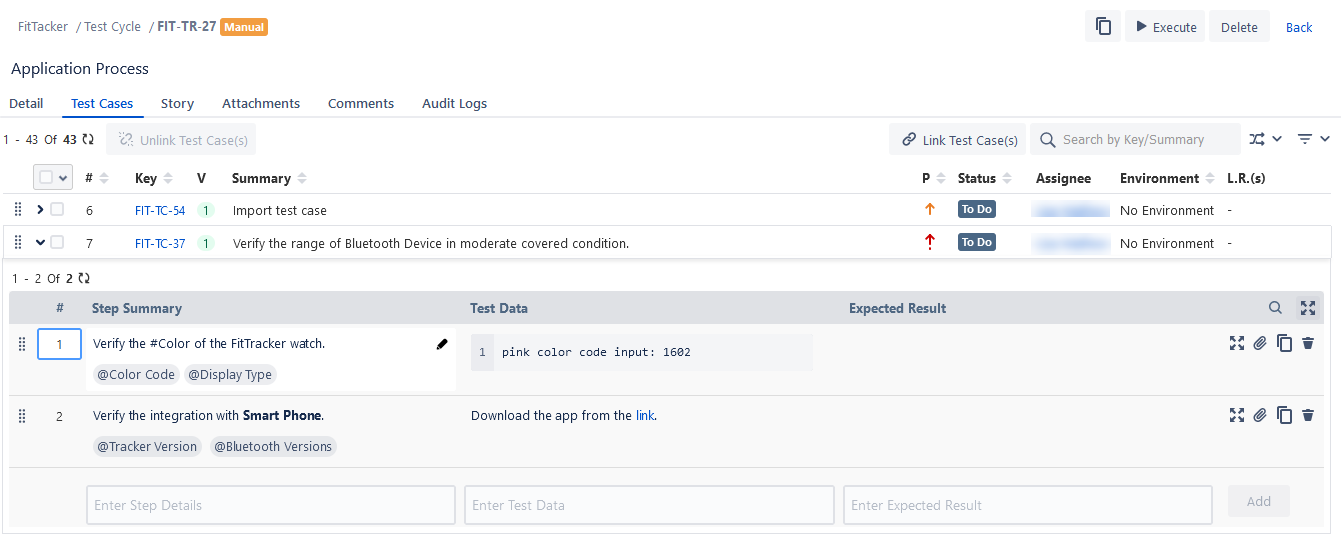Screen dimensions: 1341x538
Task: View the Audit Logs tab
Action: [x=454, y=103]
